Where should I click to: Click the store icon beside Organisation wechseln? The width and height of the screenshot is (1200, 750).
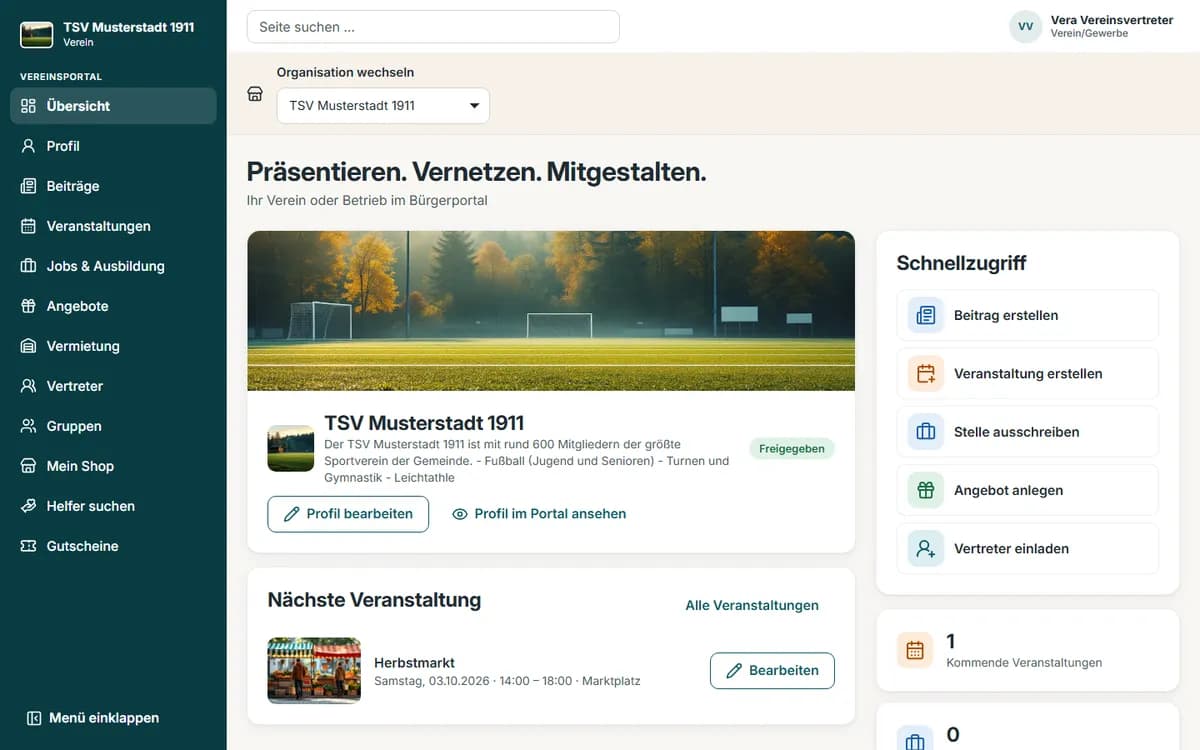click(255, 94)
